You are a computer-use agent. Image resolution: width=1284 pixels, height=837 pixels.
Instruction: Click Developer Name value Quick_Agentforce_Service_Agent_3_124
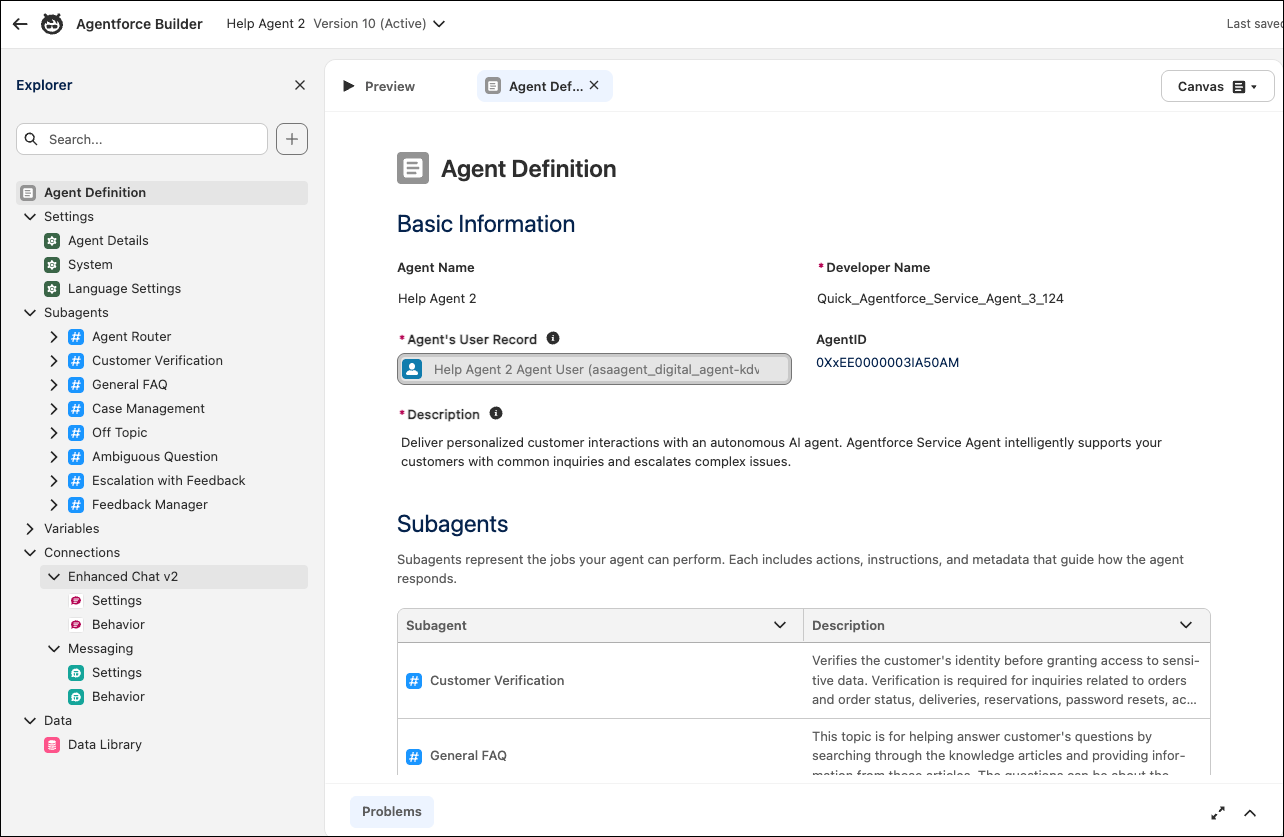coord(940,299)
